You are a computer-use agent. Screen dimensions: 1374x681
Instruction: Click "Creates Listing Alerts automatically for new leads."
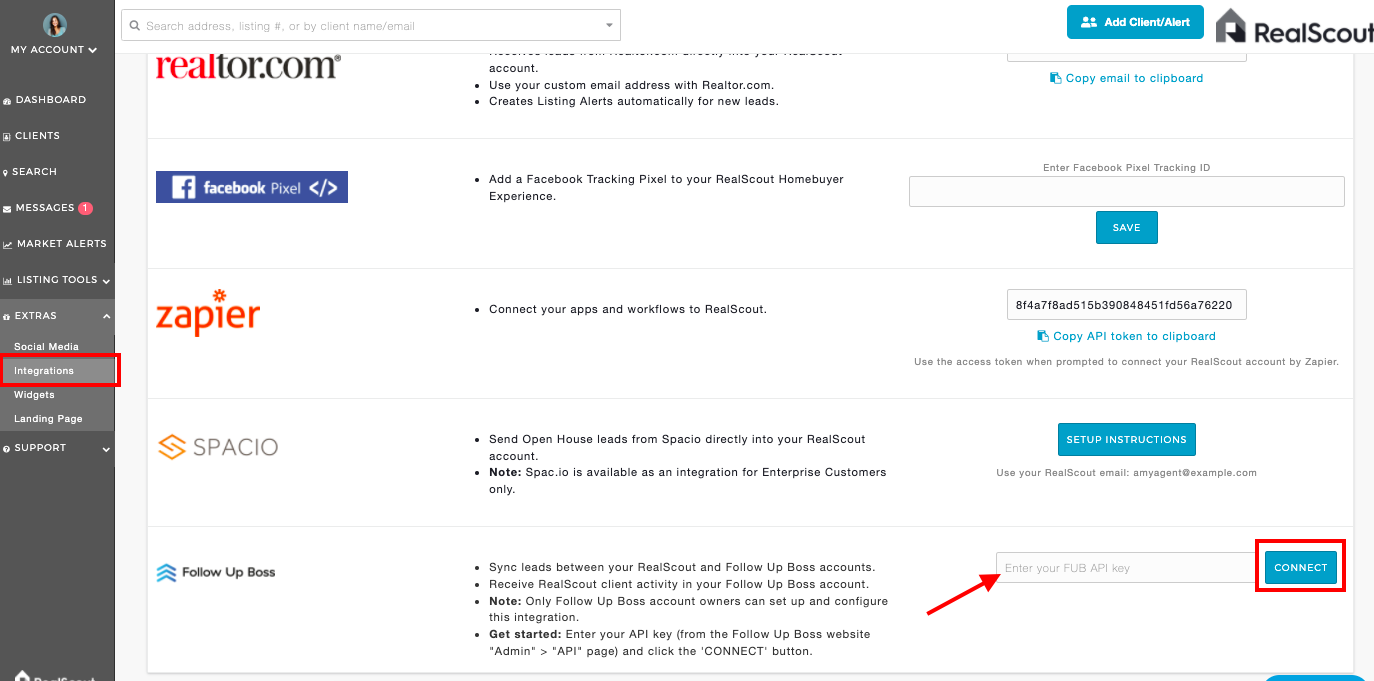[x=634, y=101]
